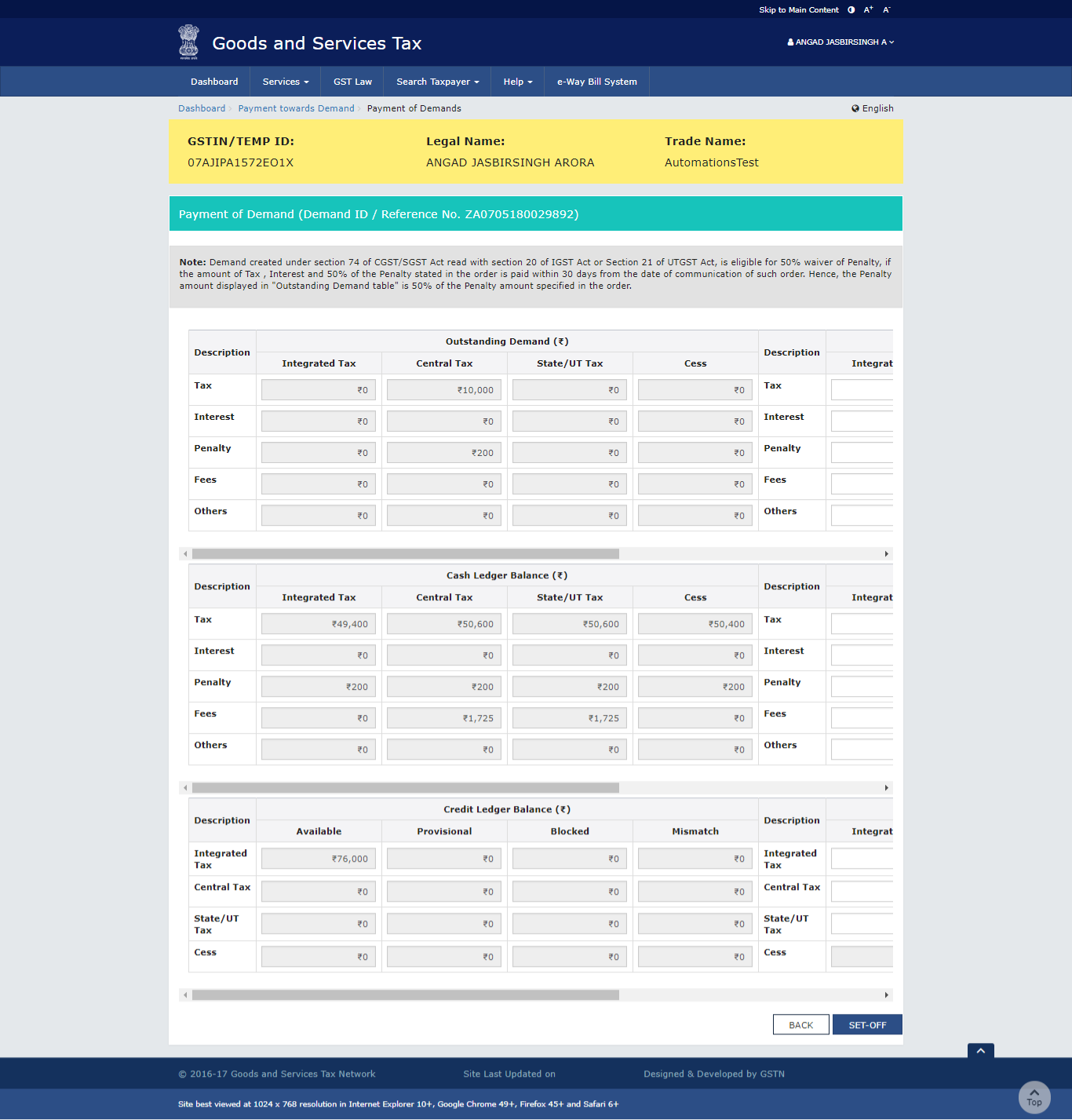
Task: Click the user icon next to ANGAD JASBIRSINGH A
Action: tap(789, 42)
